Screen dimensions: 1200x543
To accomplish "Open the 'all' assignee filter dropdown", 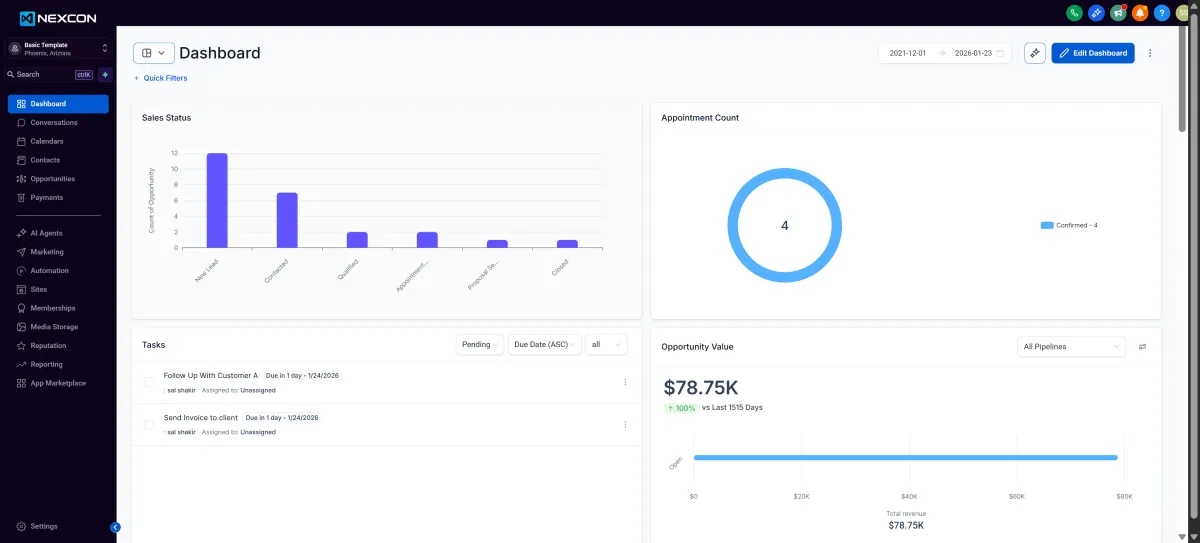I will 606,344.
